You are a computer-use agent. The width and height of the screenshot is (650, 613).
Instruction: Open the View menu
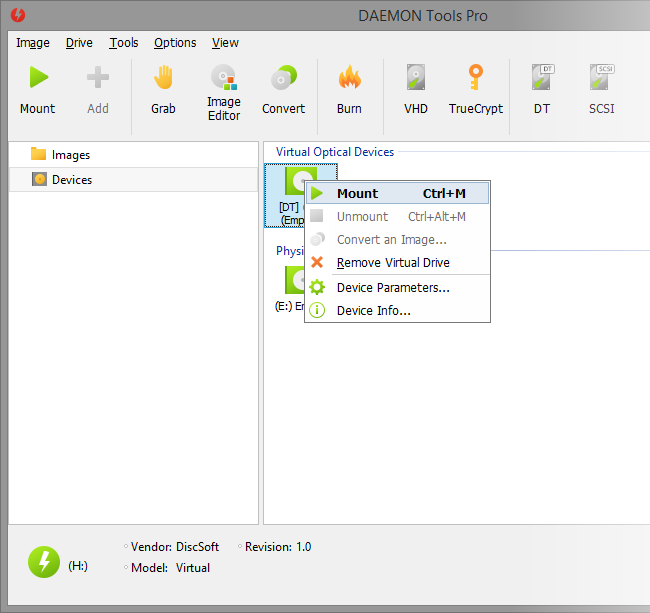click(x=226, y=43)
